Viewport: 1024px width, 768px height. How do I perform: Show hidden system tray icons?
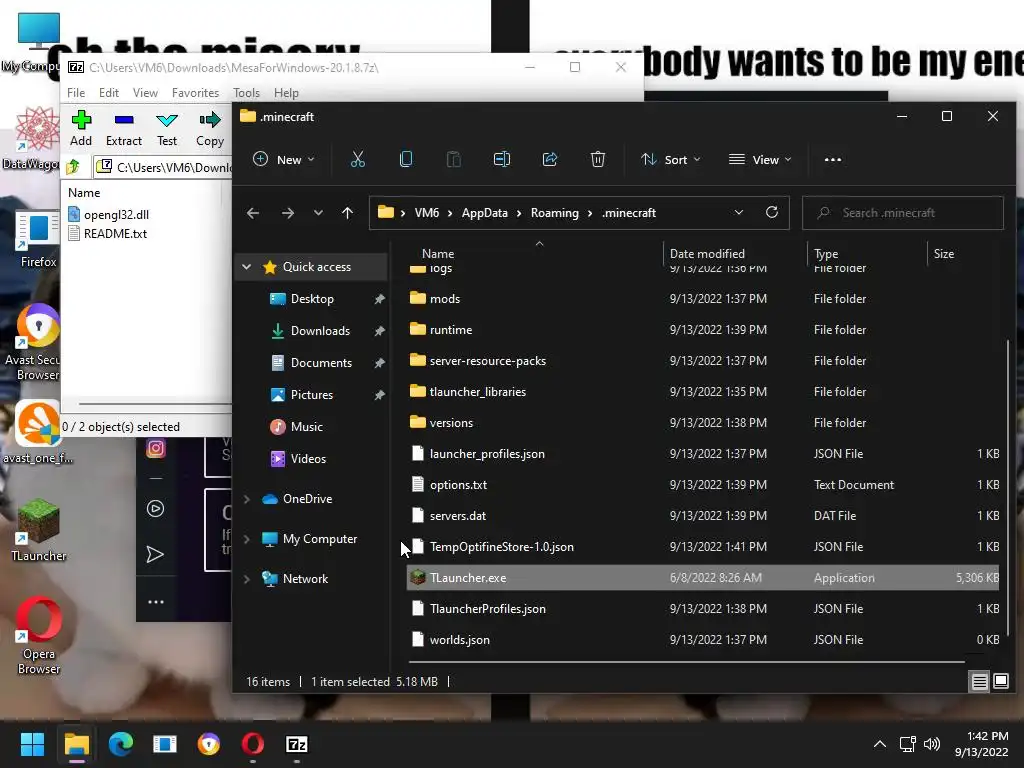[x=880, y=744]
